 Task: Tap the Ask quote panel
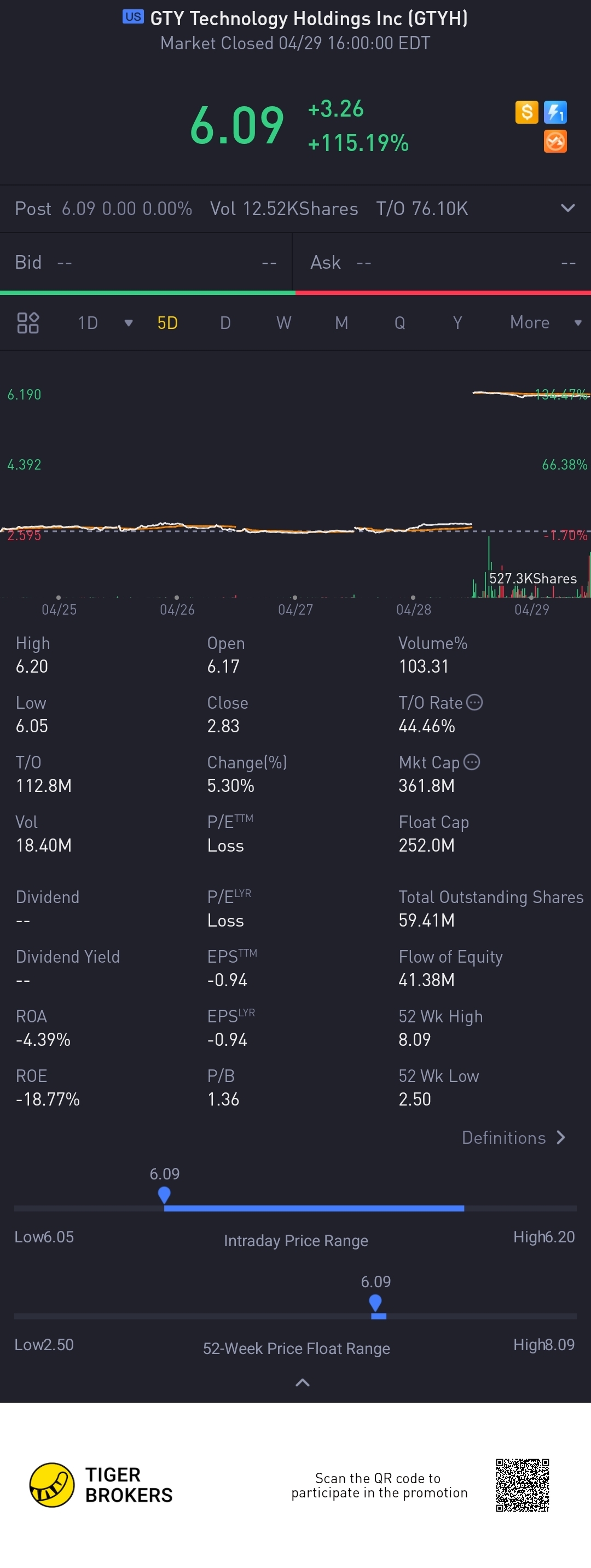click(x=443, y=262)
